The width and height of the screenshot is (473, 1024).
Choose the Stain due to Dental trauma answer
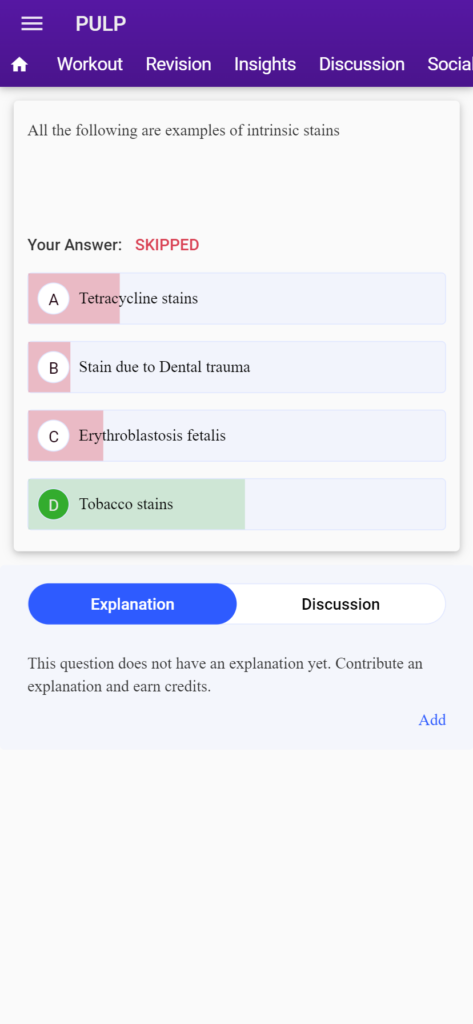236,367
